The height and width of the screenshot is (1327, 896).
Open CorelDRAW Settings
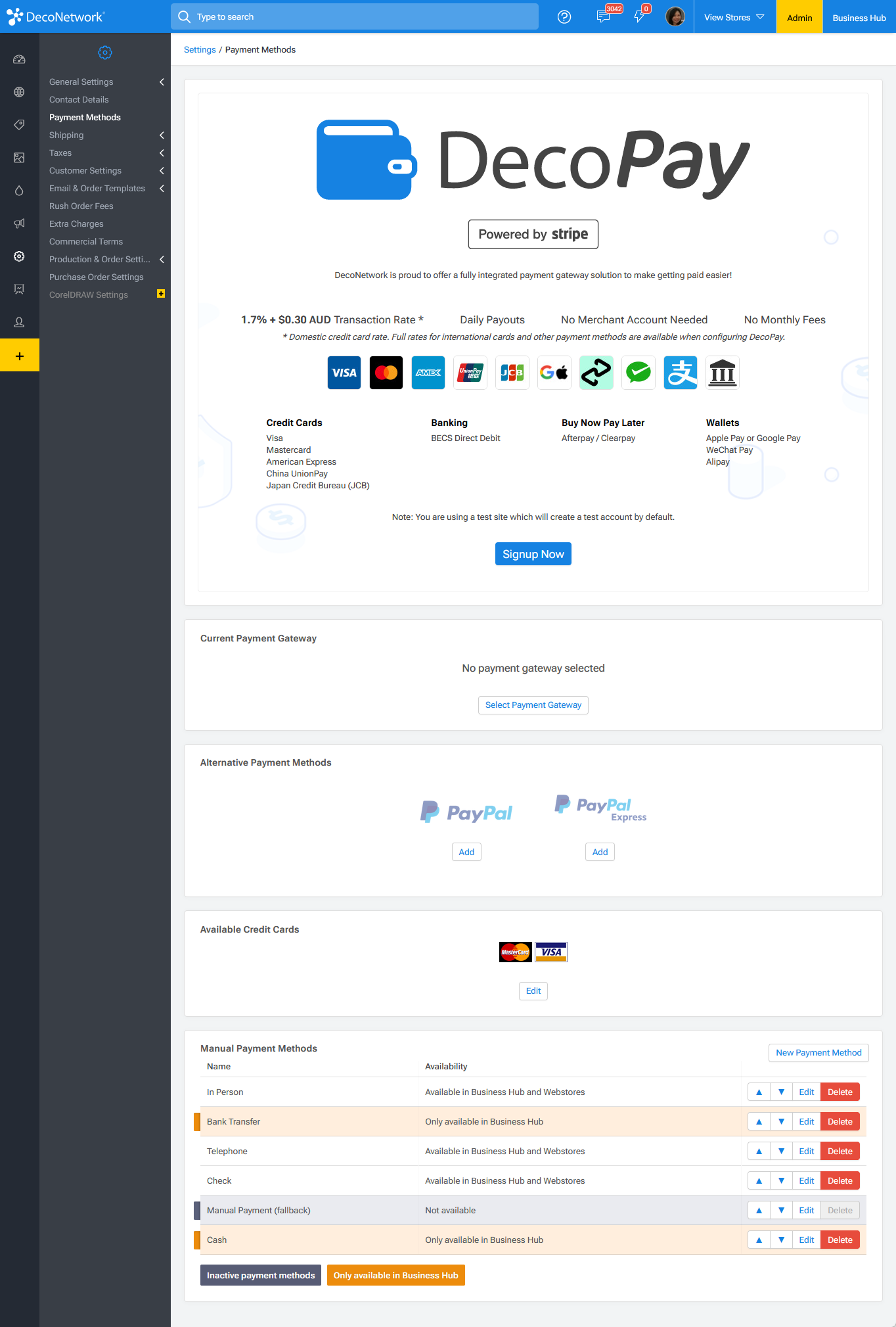[89, 294]
